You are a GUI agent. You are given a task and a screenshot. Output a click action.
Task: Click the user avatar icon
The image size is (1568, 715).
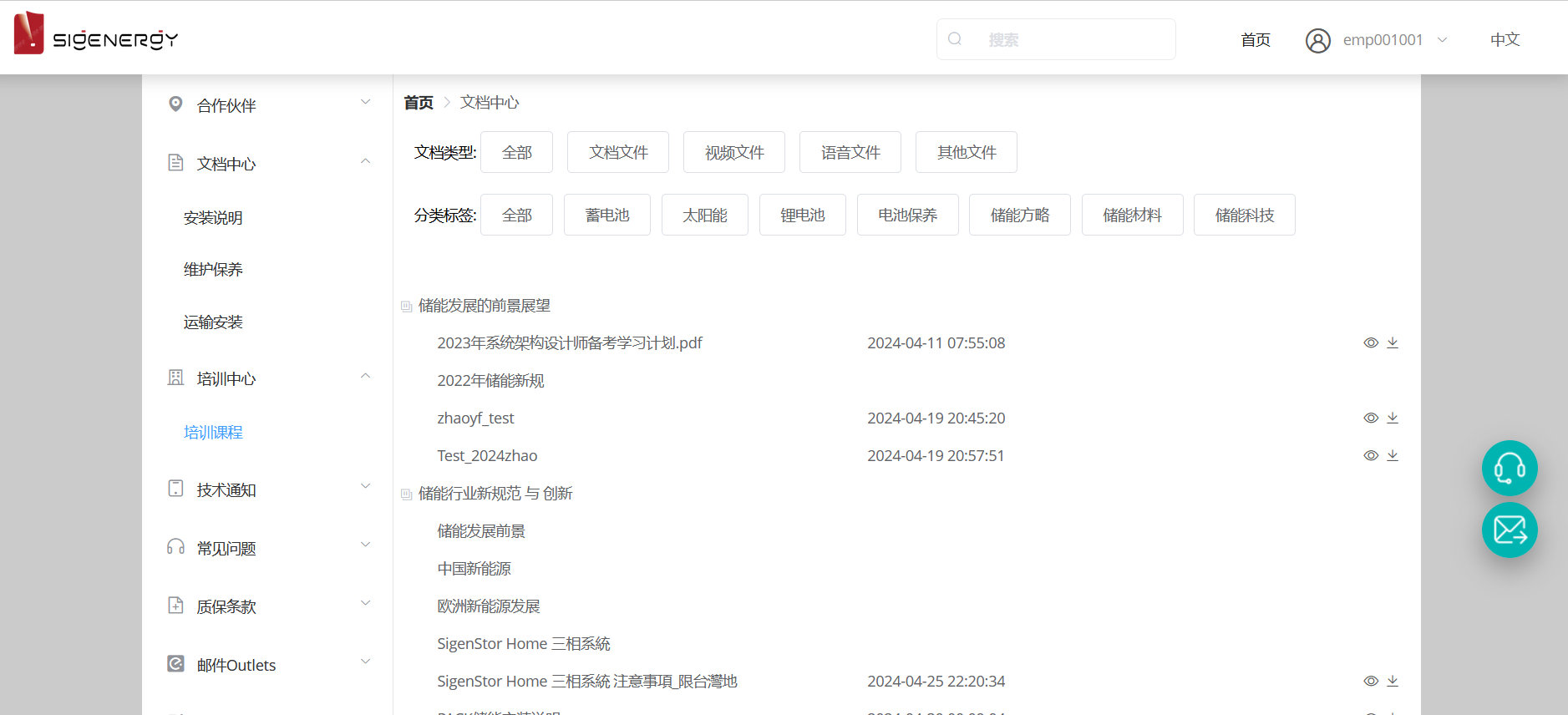click(x=1317, y=40)
